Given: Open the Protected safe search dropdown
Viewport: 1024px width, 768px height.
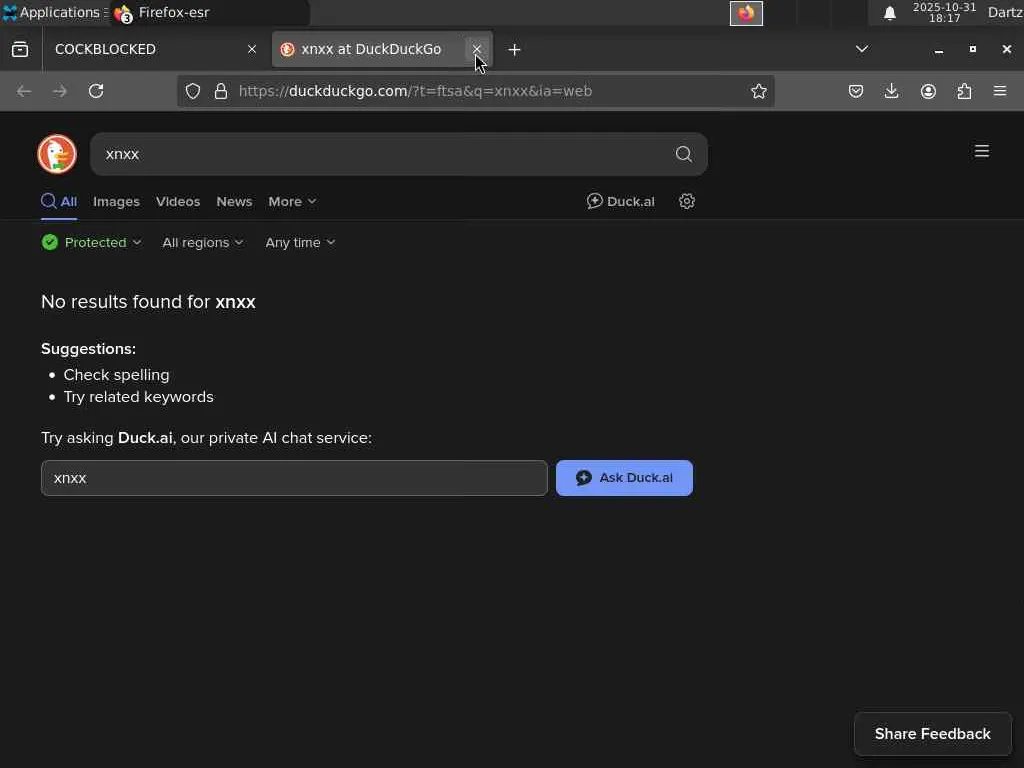Looking at the screenshot, I should tap(91, 242).
